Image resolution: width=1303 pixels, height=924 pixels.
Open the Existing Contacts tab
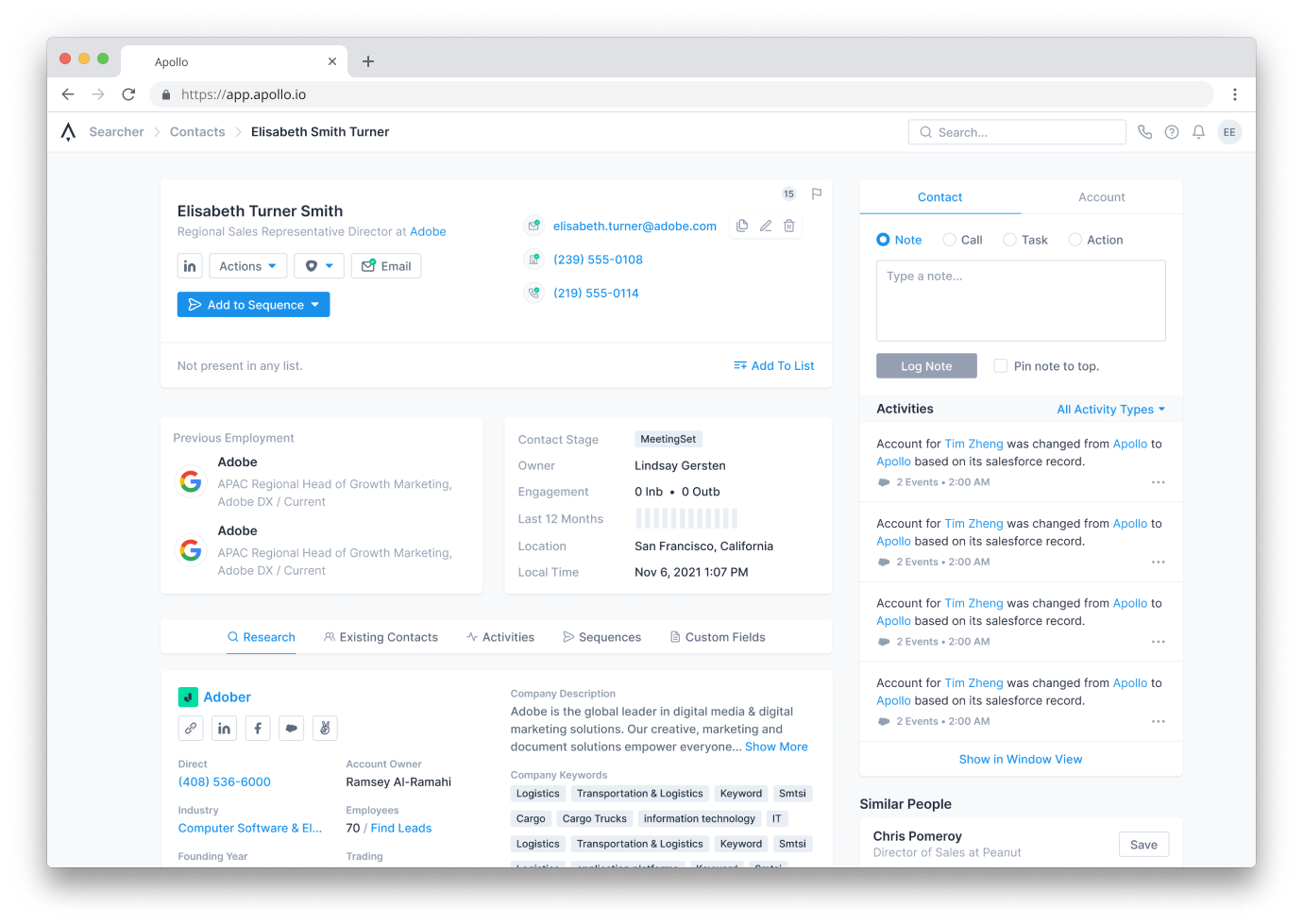pos(381,638)
